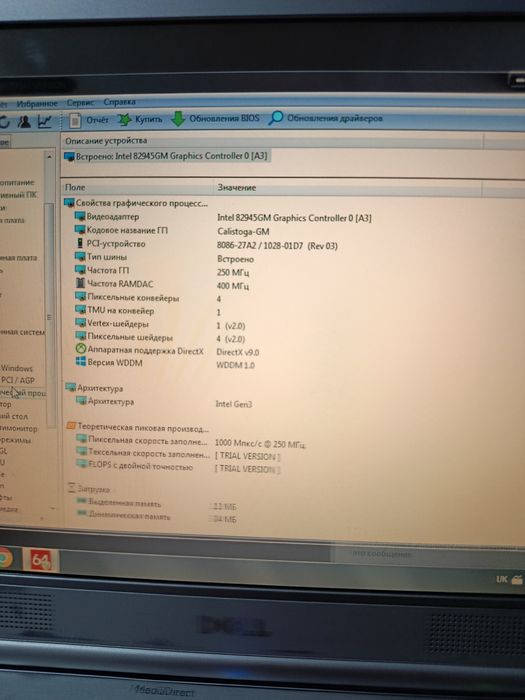Select the Свойства графического процессора group row
Viewport: 525px width, 700px height.
pyautogui.click(x=136, y=203)
